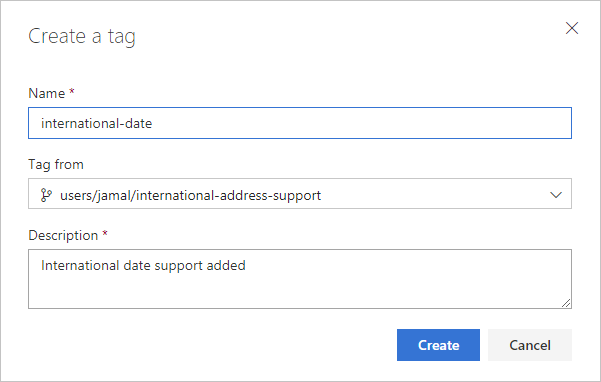This screenshot has width=601, height=382.
Task: Click the Name field label
Action: pos(47,93)
